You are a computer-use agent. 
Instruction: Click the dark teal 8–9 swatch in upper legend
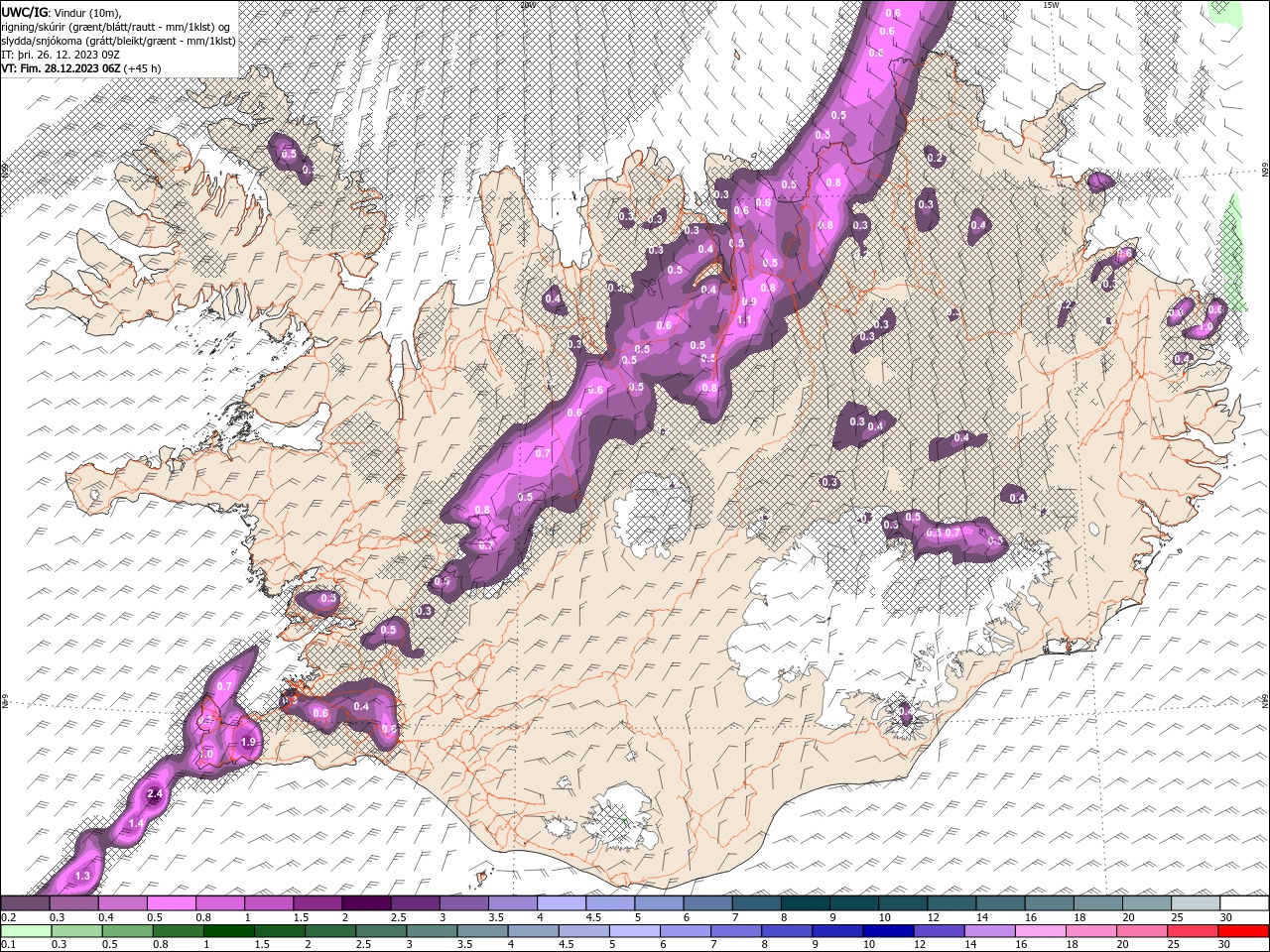(806, 902)
